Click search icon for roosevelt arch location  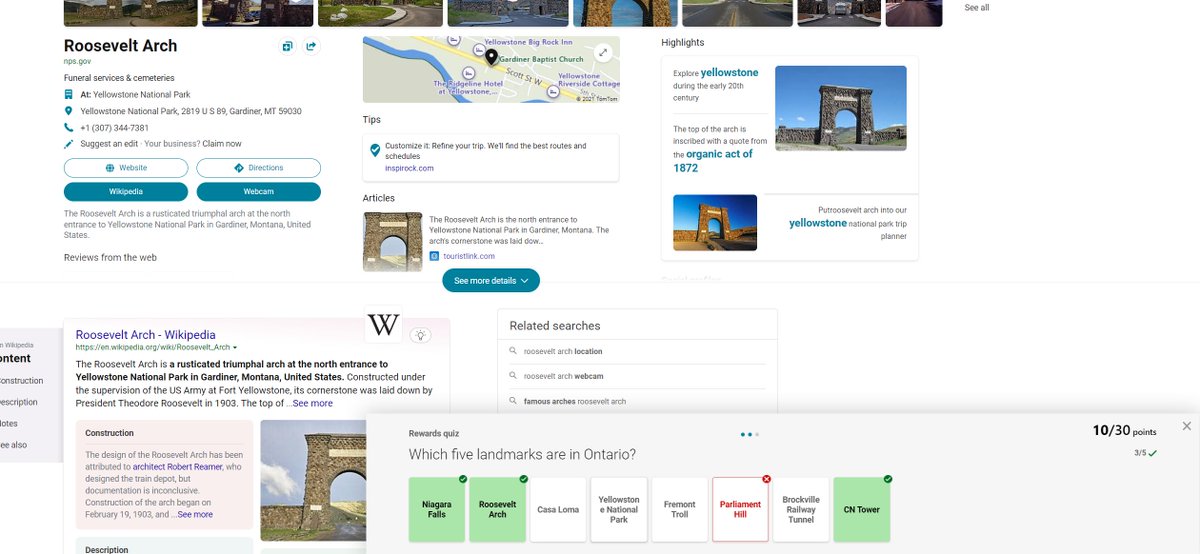513,351
